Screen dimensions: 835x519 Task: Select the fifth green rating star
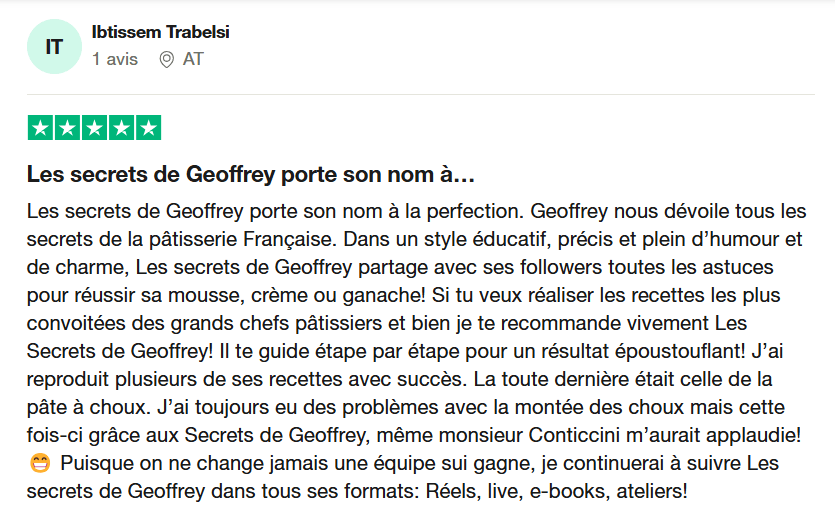coord(149,128)
